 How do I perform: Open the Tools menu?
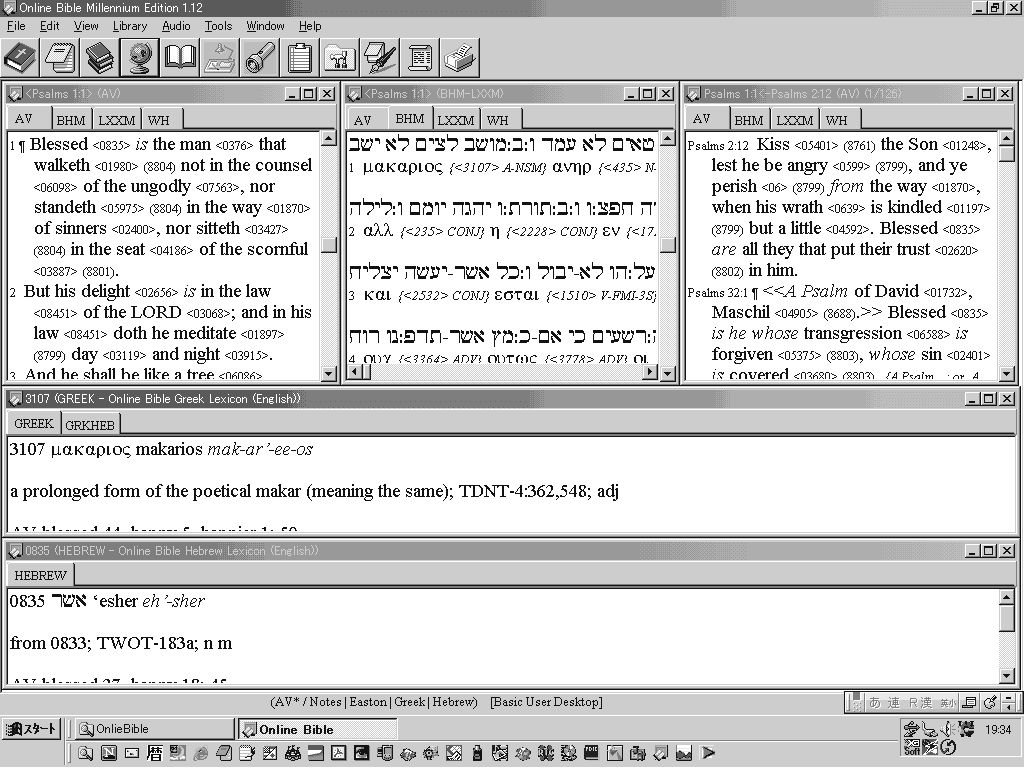click(218, 26)
